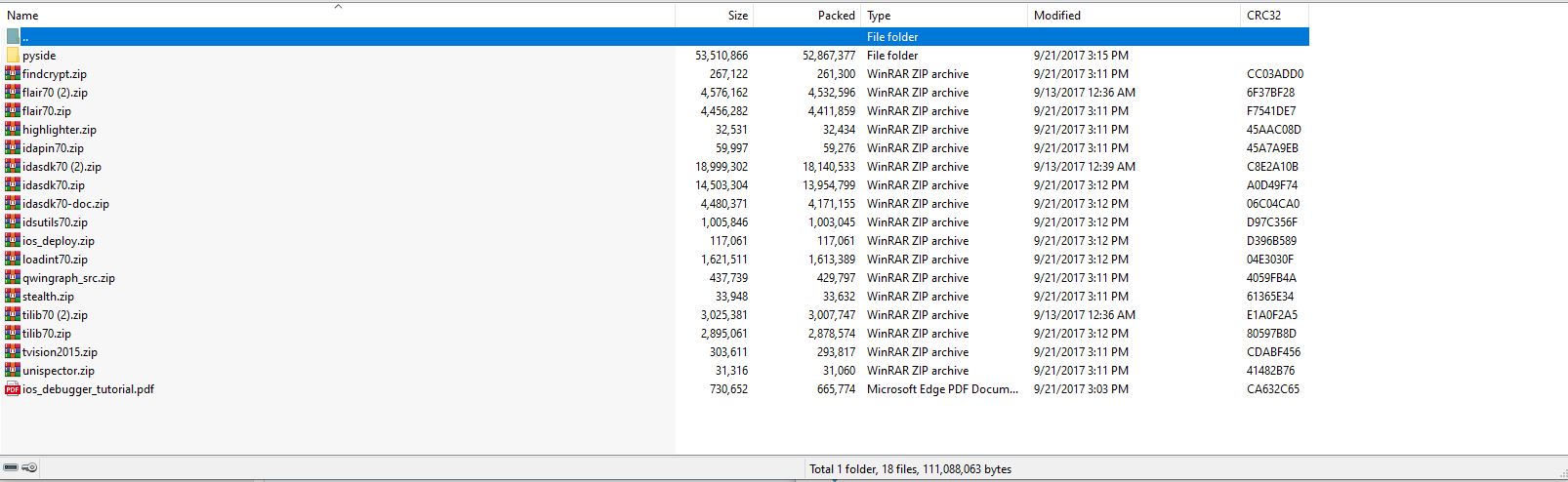
Task: Click the PDF icon of ios_debugger_tutorial.pdf
Action: pos(13,388)
